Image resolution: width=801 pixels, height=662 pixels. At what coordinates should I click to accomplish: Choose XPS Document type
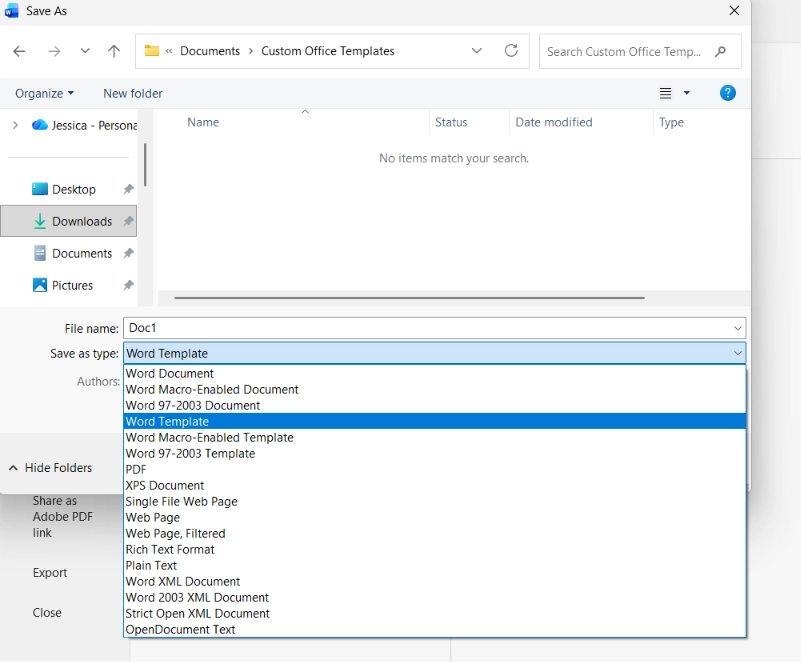pyautogui.click(x=435, y=485)
